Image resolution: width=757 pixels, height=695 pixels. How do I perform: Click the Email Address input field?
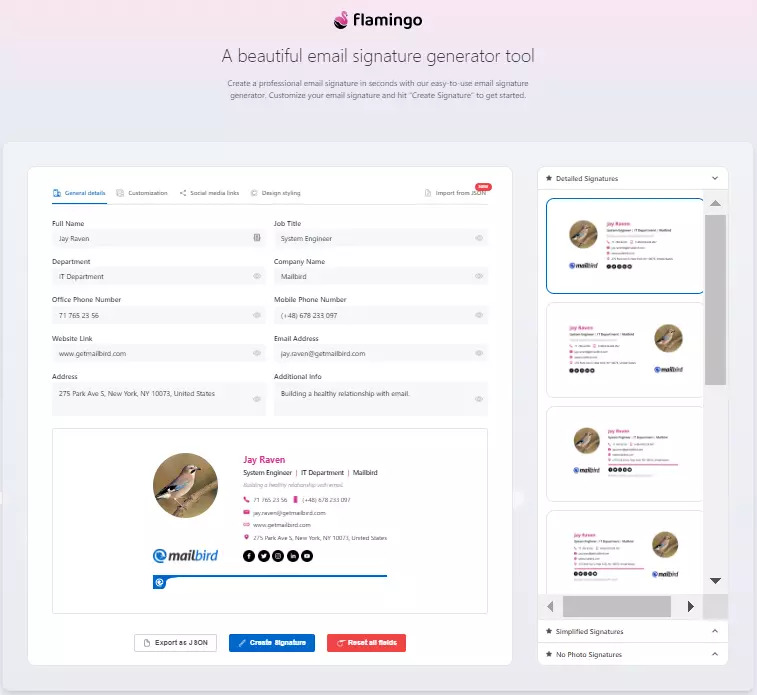pyautogui.click(x=381, y=353)
